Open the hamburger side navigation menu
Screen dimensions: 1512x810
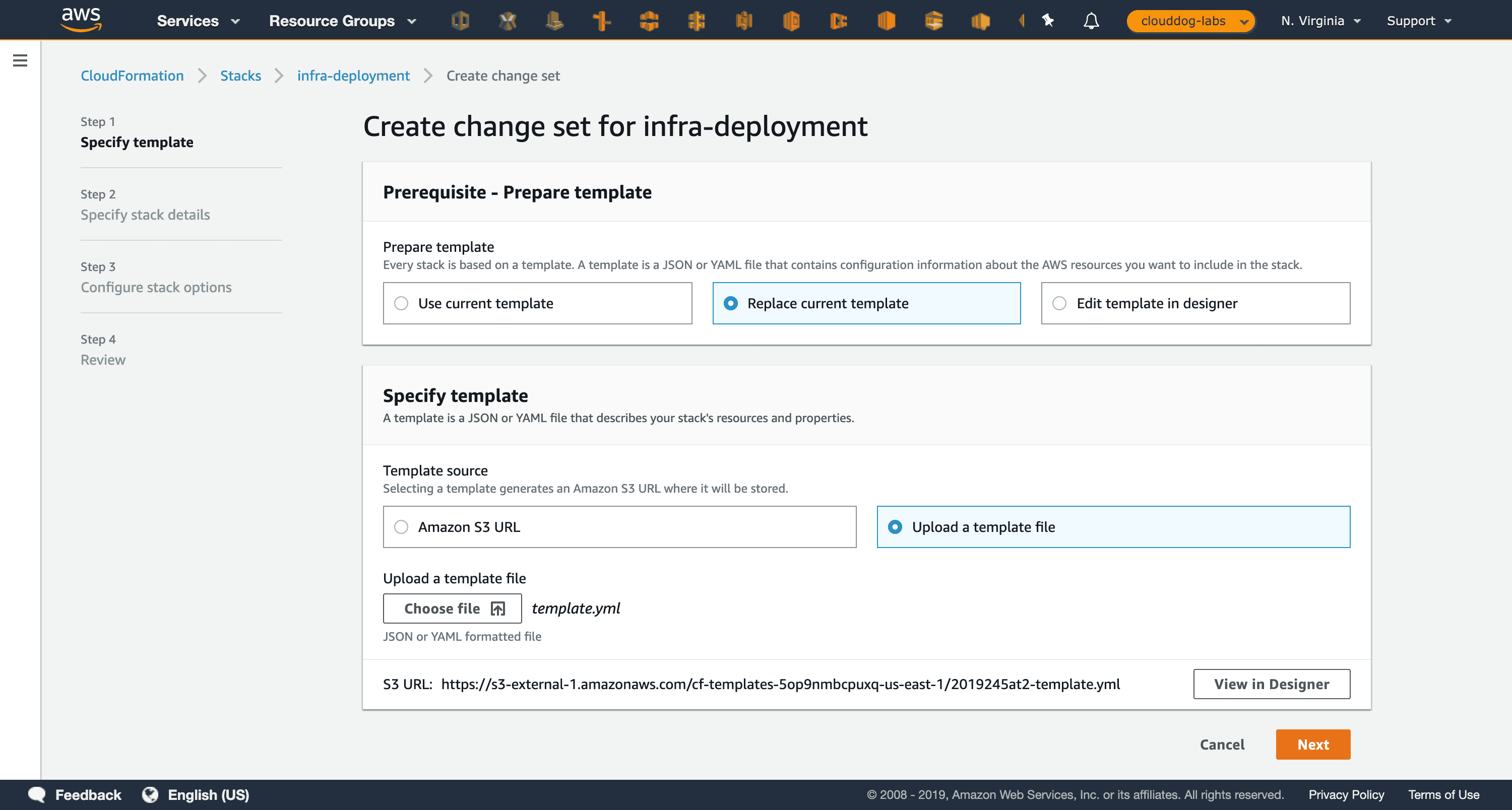pos(20,60)
